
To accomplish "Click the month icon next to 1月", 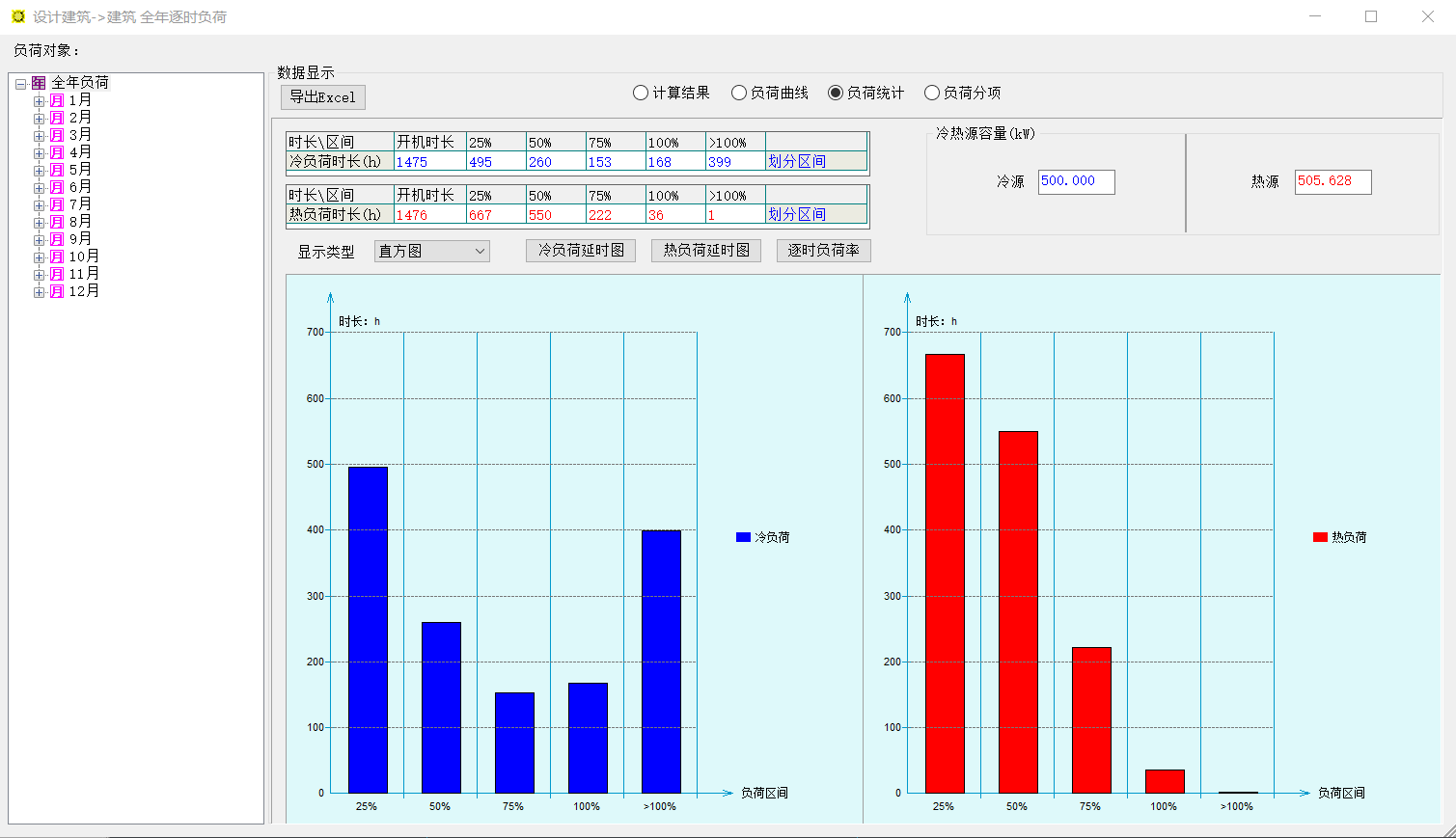I will (x=57, y=101).
